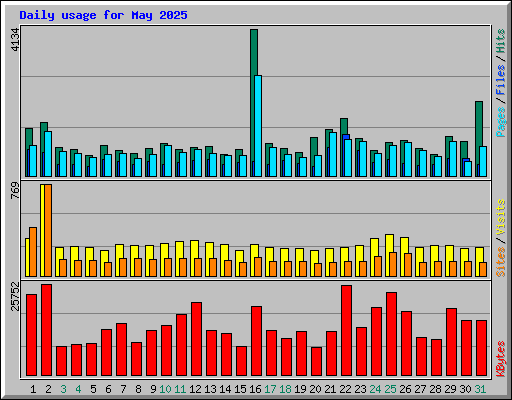Click green day label 31
This screenshot has height=400, width=512.
[480, 389]
